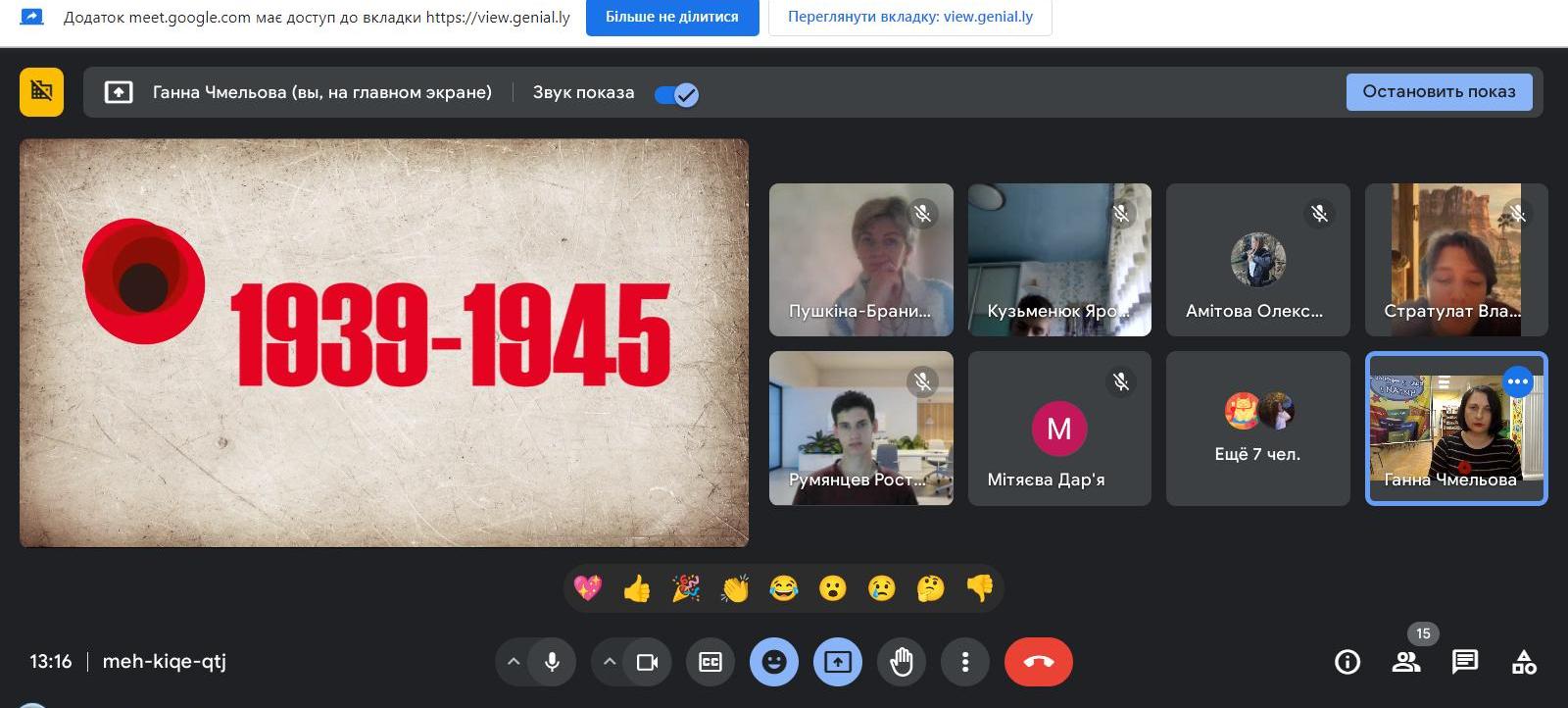Click the red leave call button
Screen dimensions: 1568x708
[1038, 662]
